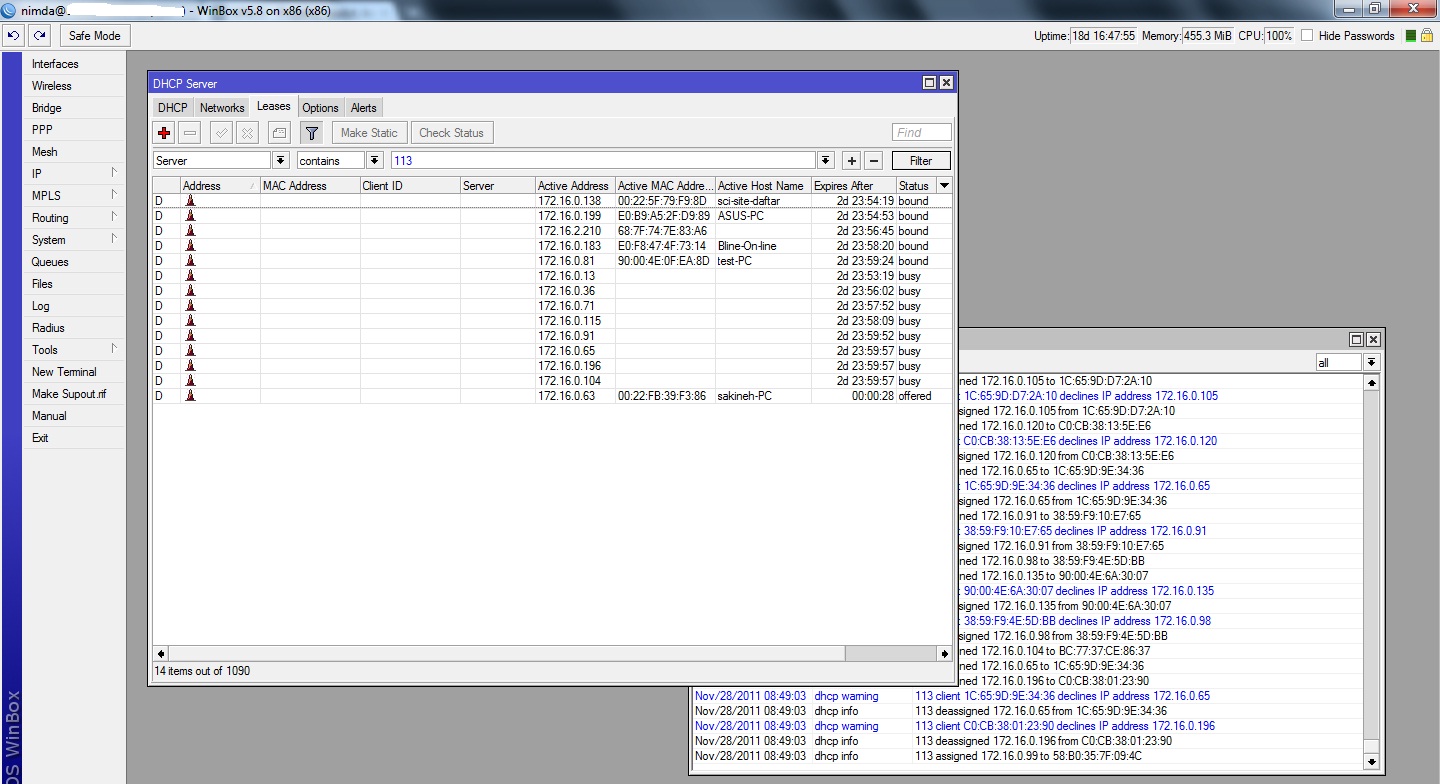Select lease icon for row 172.16.2.210
The width and height of the screenshot is (1440, 784).
(x=190, y=231)
